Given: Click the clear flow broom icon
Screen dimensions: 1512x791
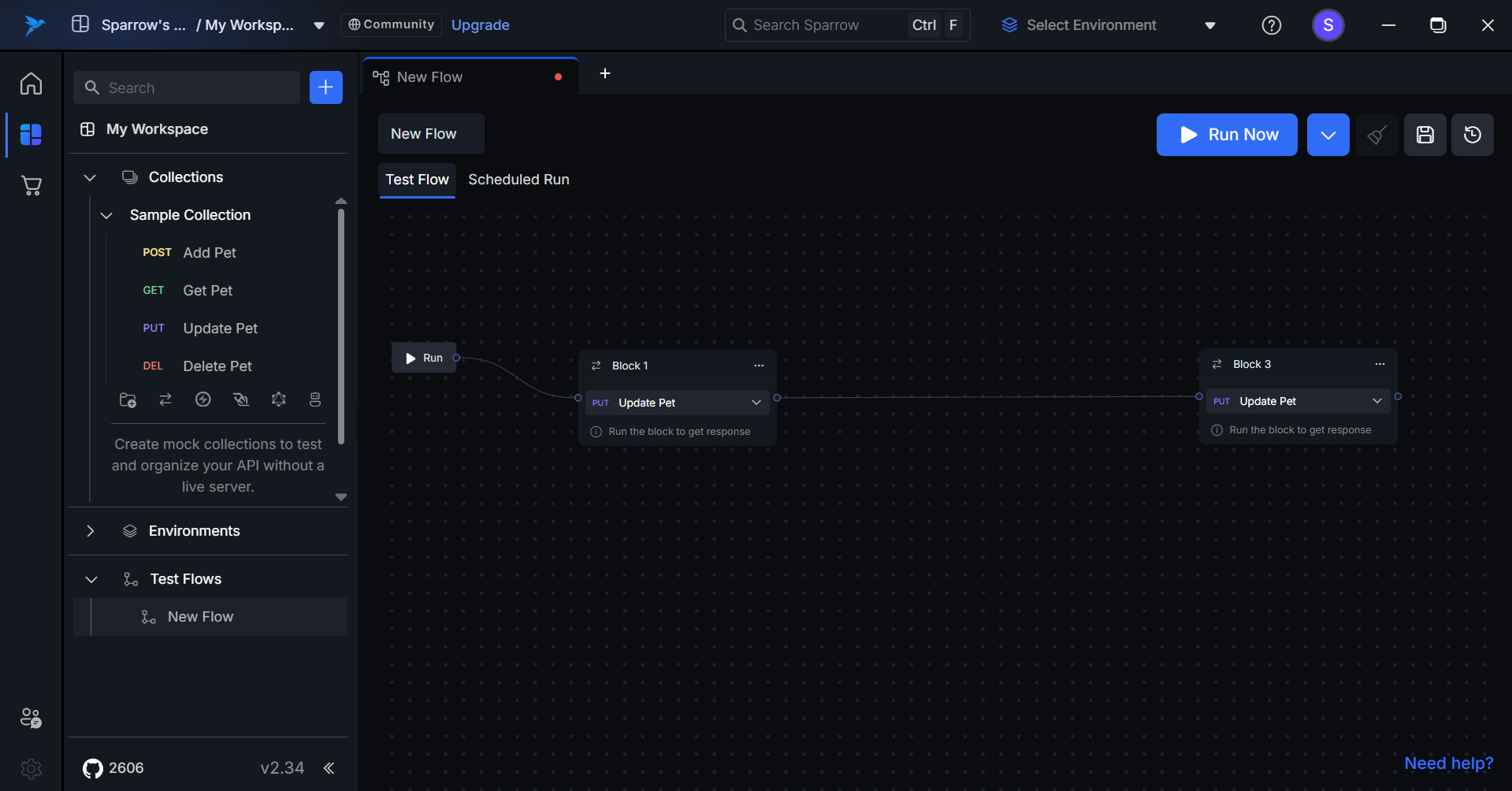Looking at the screenshot, I should coord(1376,135).
